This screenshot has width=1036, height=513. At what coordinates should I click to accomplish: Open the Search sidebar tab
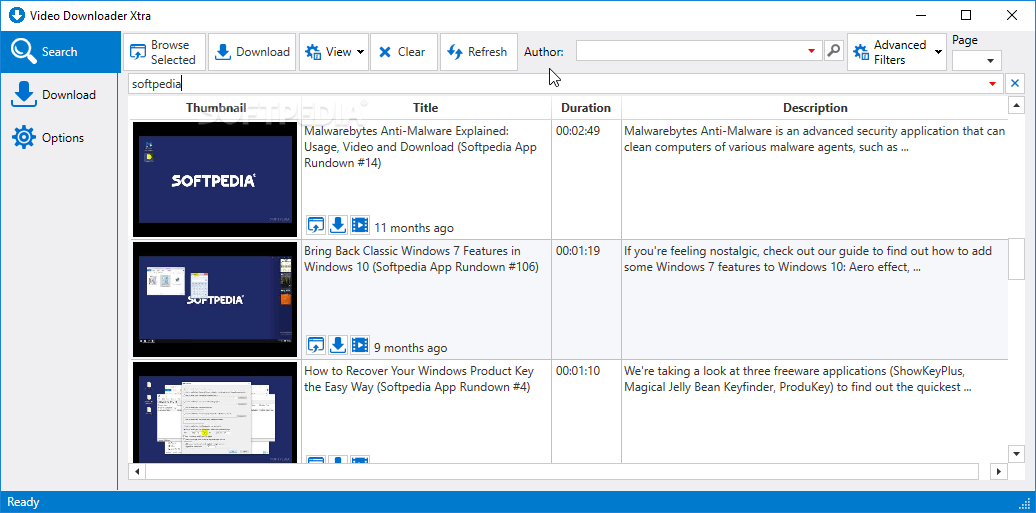pos(59,52)
